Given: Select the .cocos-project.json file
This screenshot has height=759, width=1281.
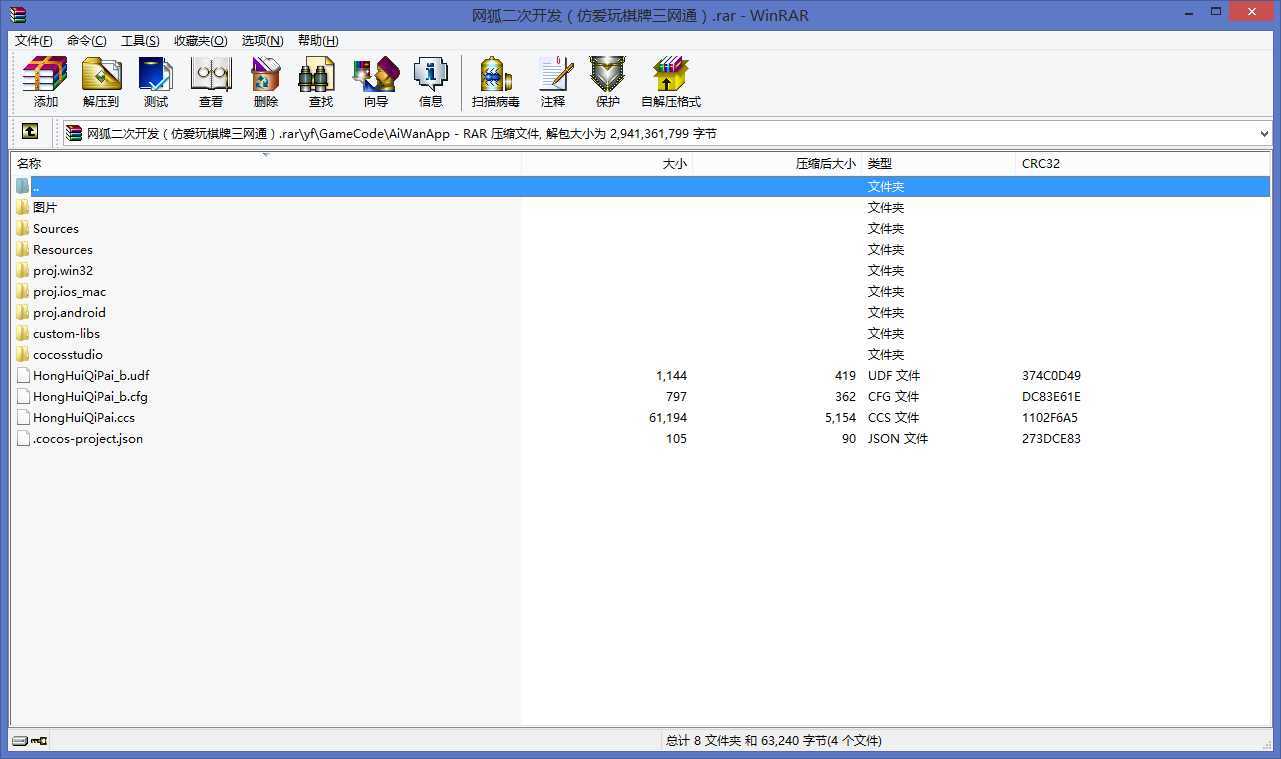Looking at the screenshot, I should [87, 438].
